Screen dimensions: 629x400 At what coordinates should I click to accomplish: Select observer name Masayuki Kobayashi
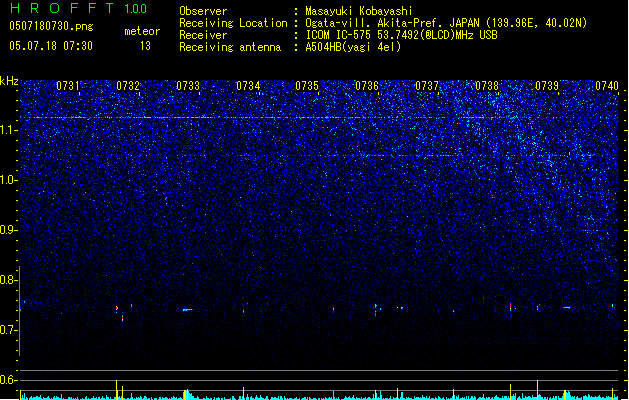coord(359,11)
